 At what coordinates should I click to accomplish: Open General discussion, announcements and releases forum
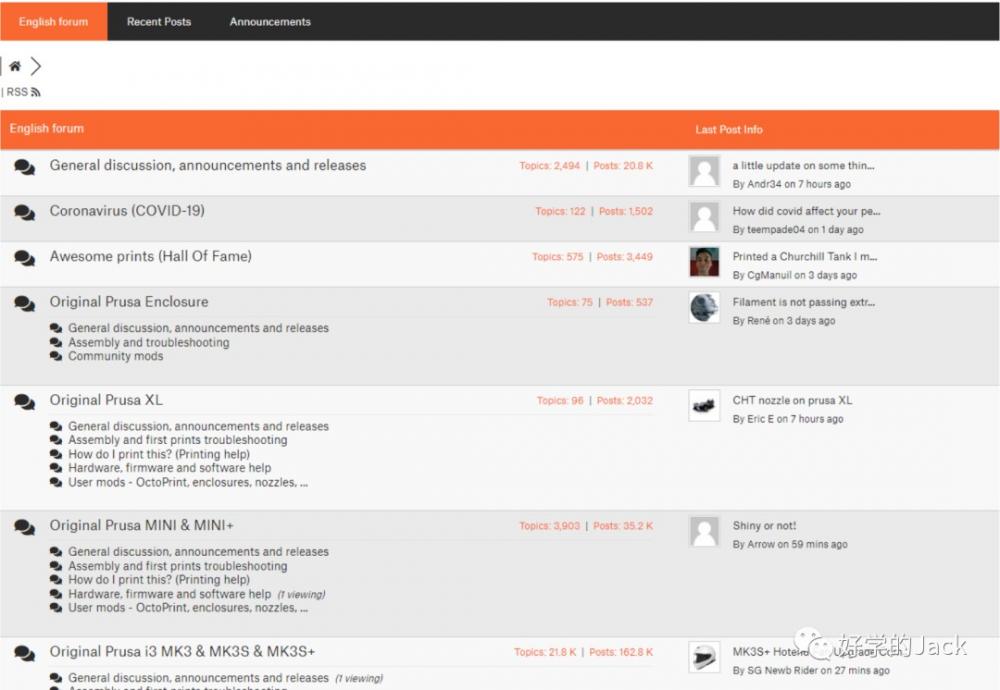(208, 165)
